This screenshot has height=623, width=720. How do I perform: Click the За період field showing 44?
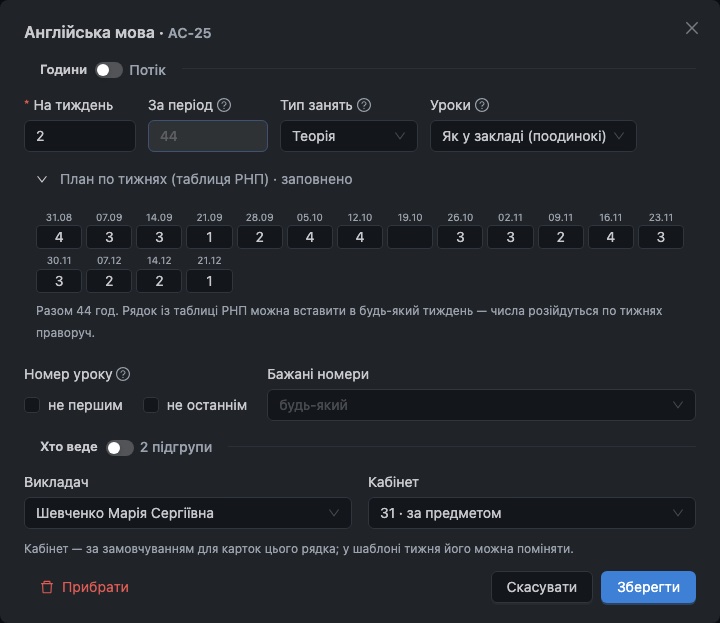pyautogui.click(x=208, y=136)
